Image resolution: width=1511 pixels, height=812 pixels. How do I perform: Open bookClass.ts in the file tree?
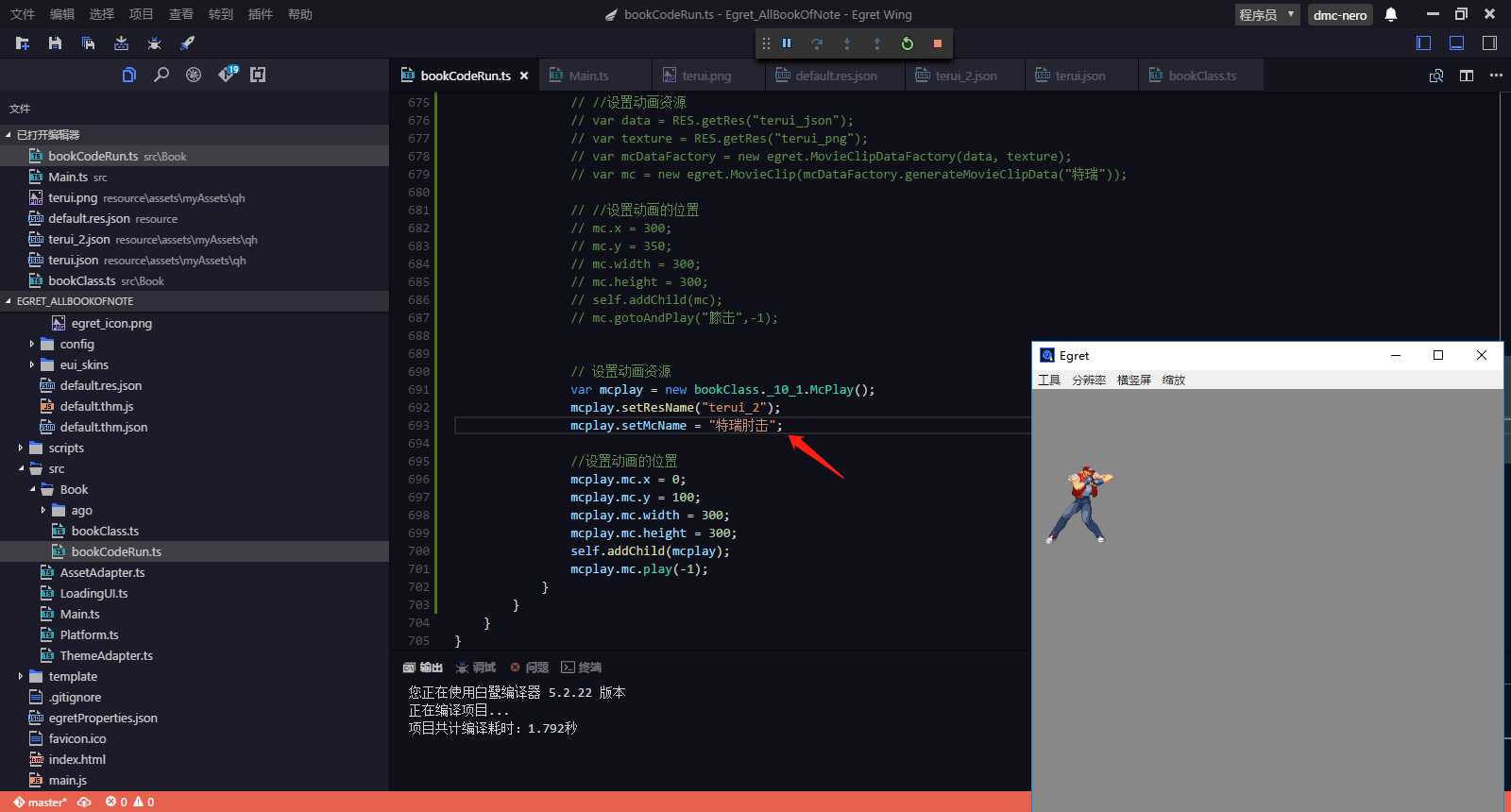point(105,531)
